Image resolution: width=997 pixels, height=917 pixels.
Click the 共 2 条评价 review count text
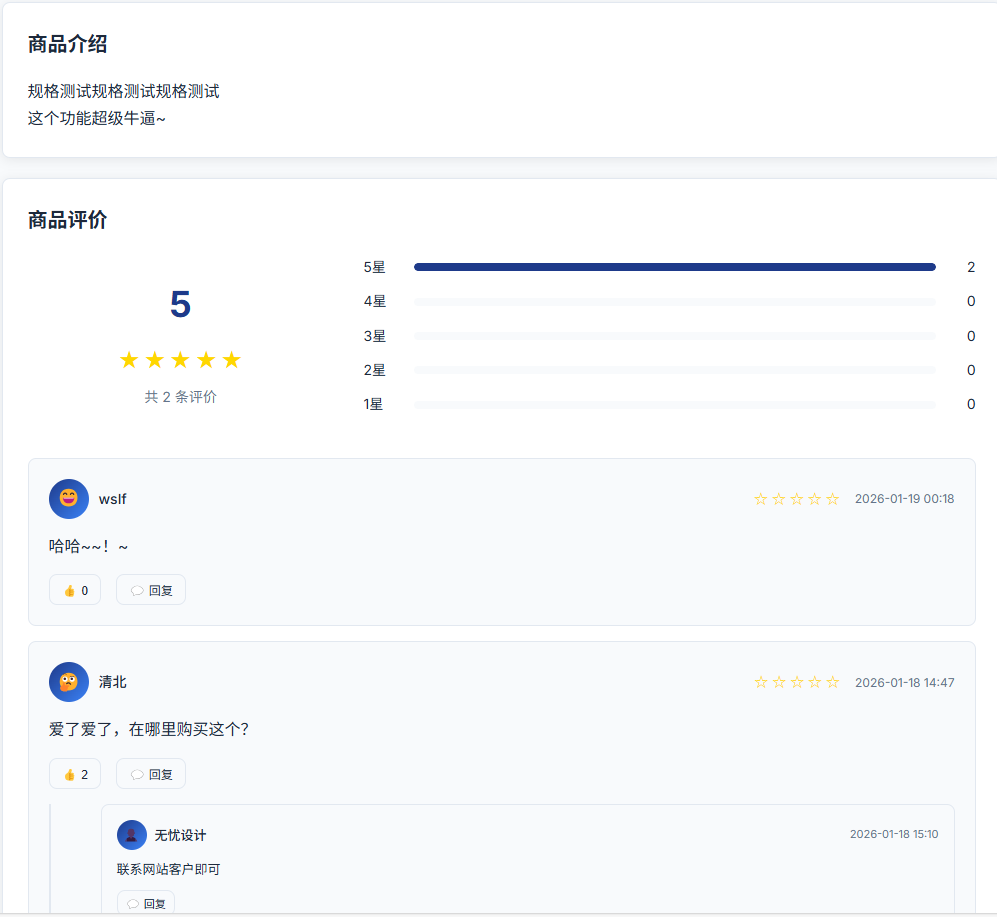click(180, 396)
